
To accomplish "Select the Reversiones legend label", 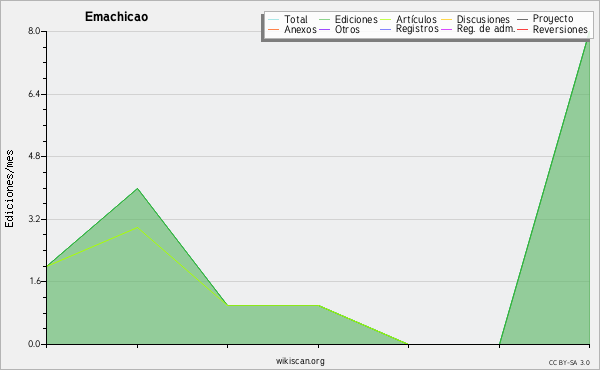I will [560, 29].
